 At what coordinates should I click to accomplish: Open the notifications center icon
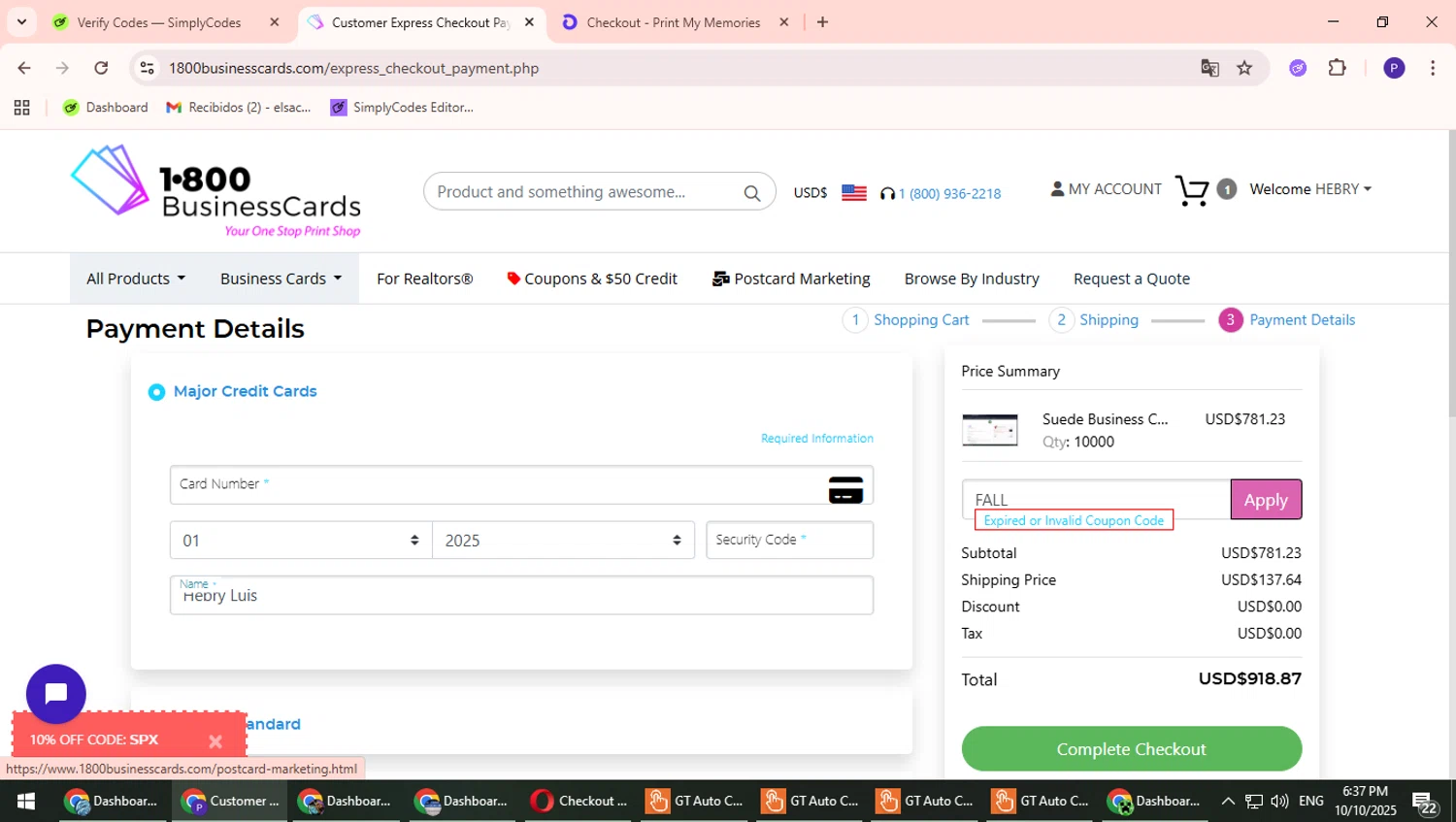[x=1425, y=803]
